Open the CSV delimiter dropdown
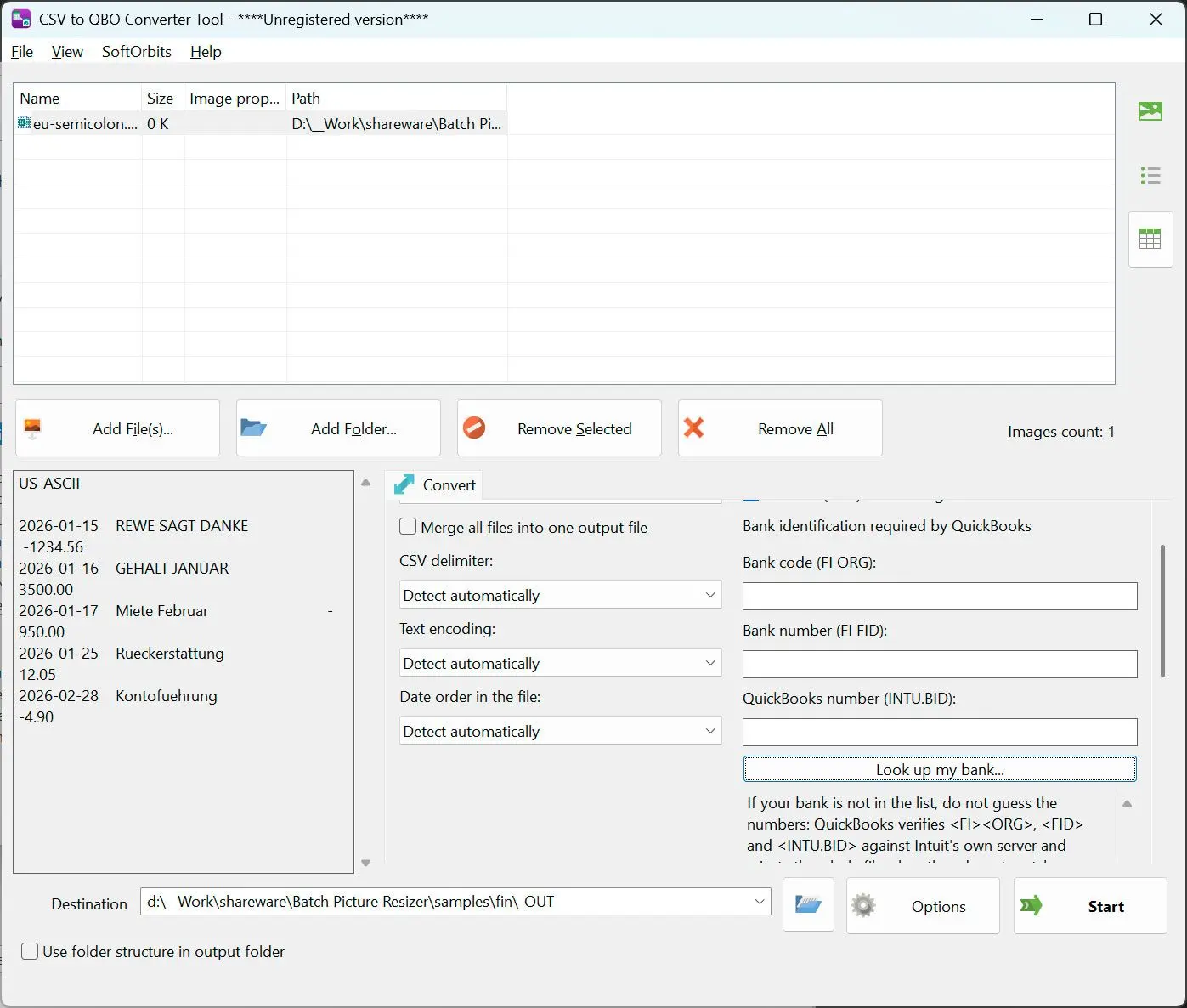The height and width of the screenshot is (1008, 1187). [x=560, y=595]
